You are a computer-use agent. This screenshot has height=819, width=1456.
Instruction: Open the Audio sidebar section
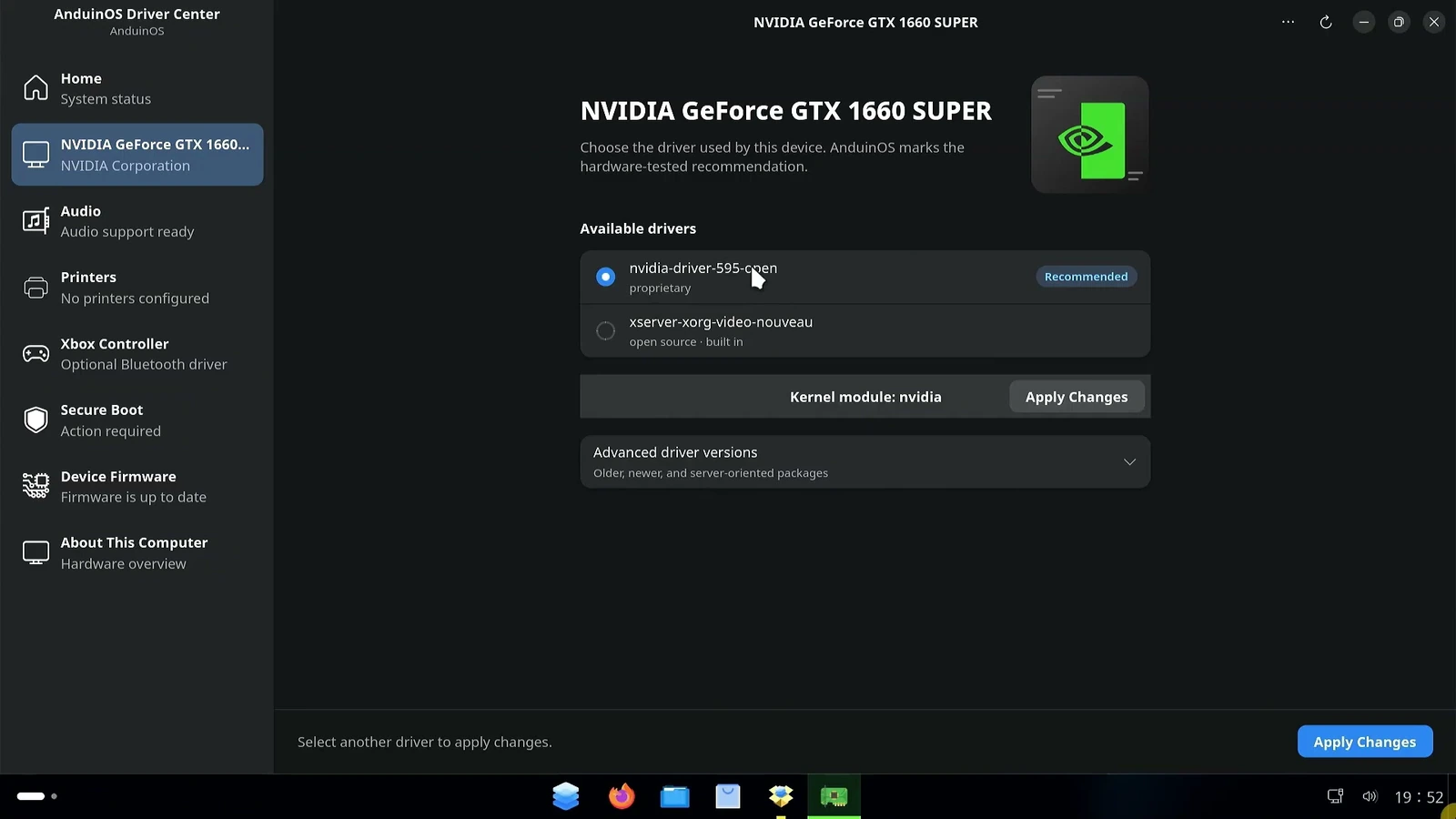tap(136, 221)
